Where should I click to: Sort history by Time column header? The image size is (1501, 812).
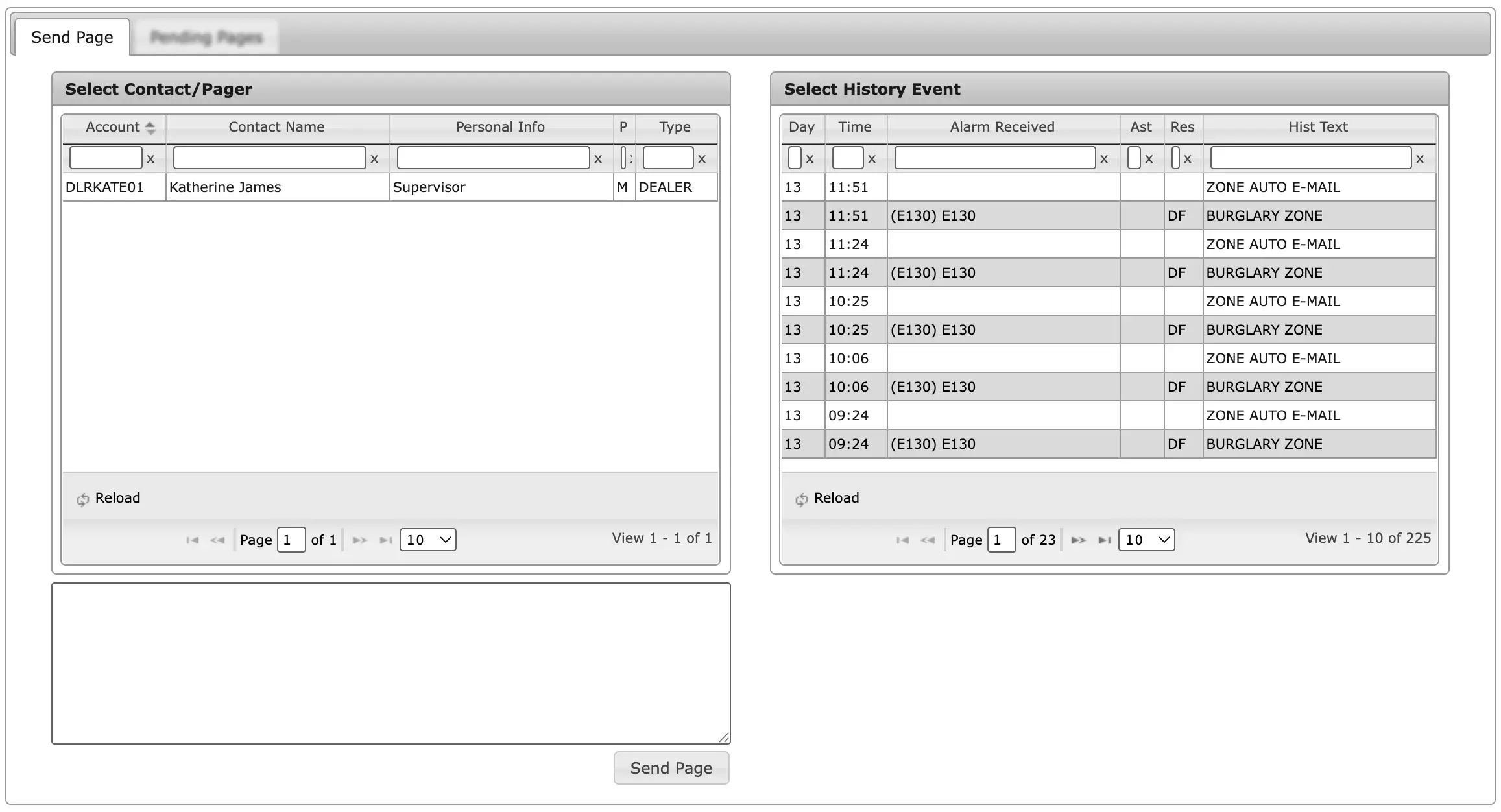point(854,127)
